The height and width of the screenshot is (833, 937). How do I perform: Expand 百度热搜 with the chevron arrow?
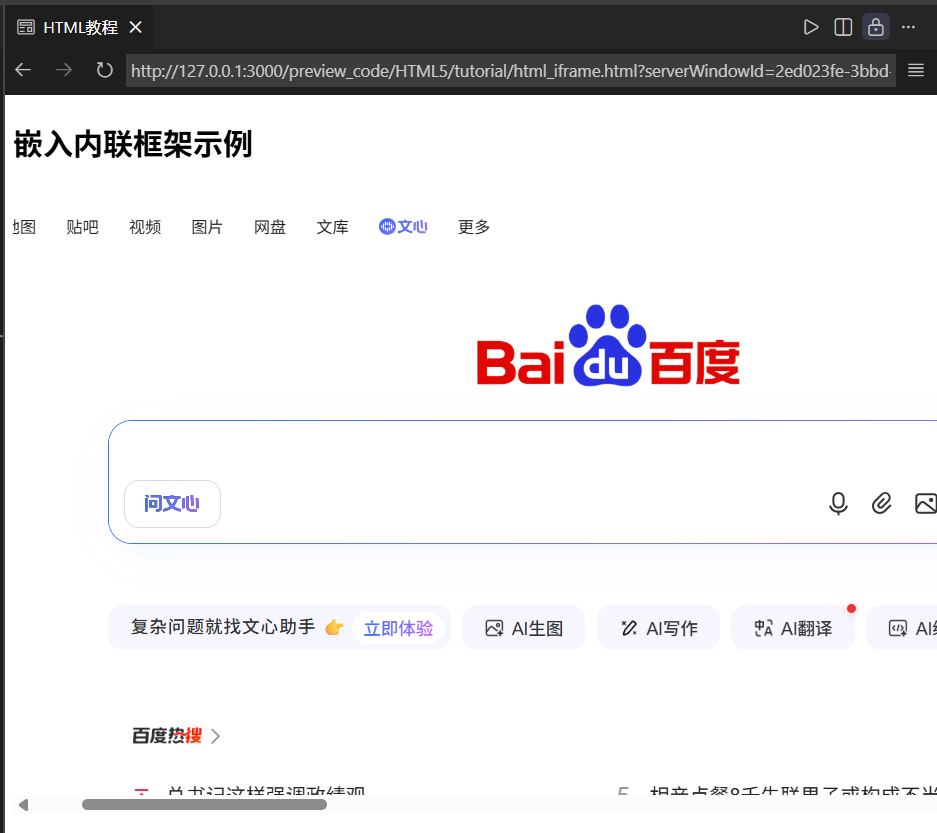216,737
